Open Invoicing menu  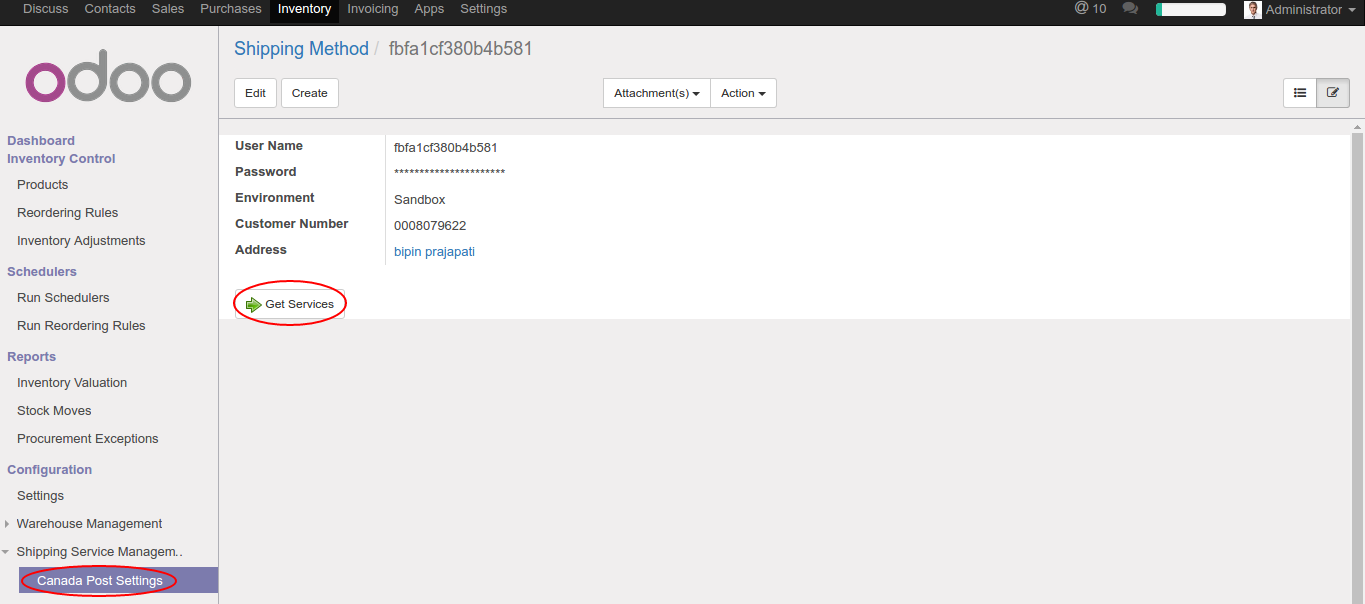tap(373, 9)
